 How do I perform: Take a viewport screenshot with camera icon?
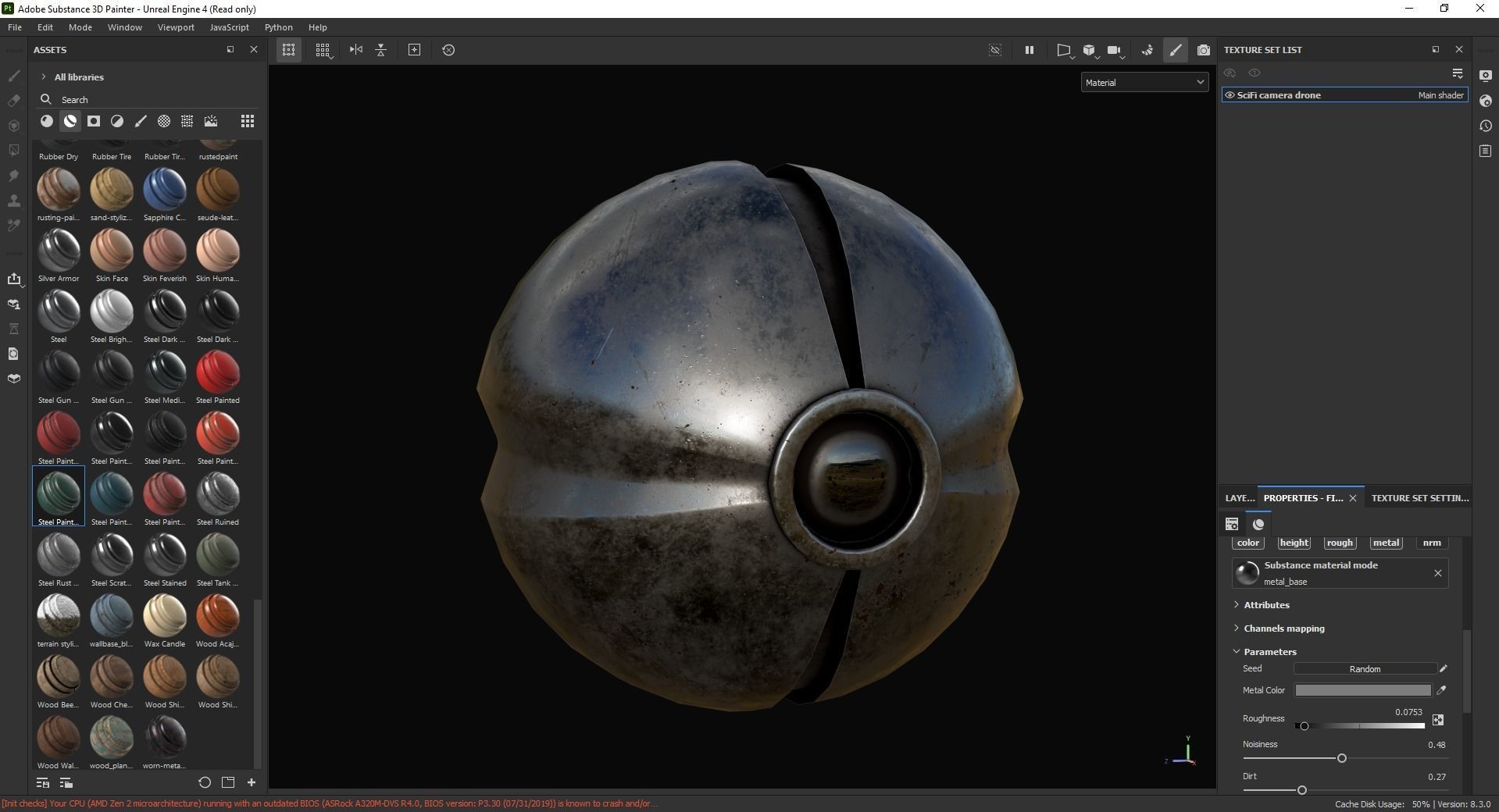pos(1204,50)
